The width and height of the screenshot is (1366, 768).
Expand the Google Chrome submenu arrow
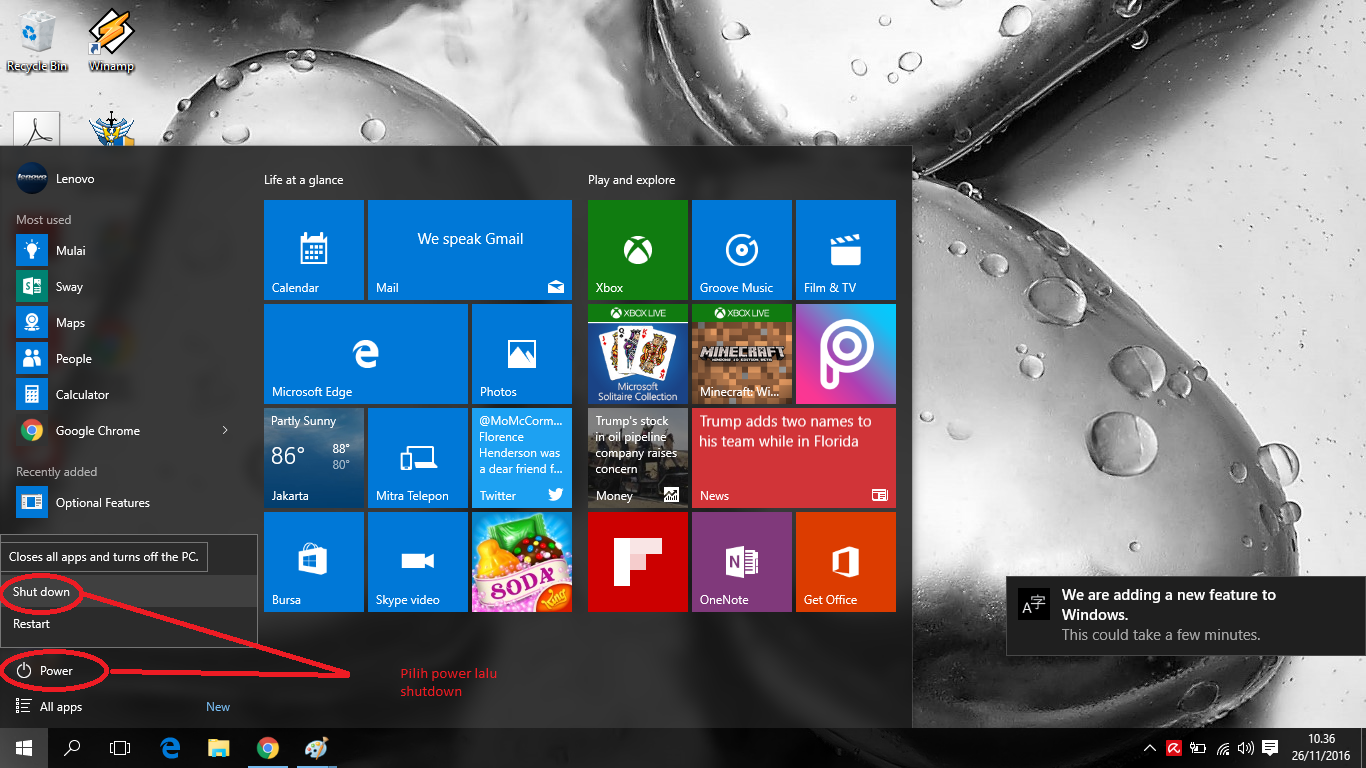pos(226,430)
